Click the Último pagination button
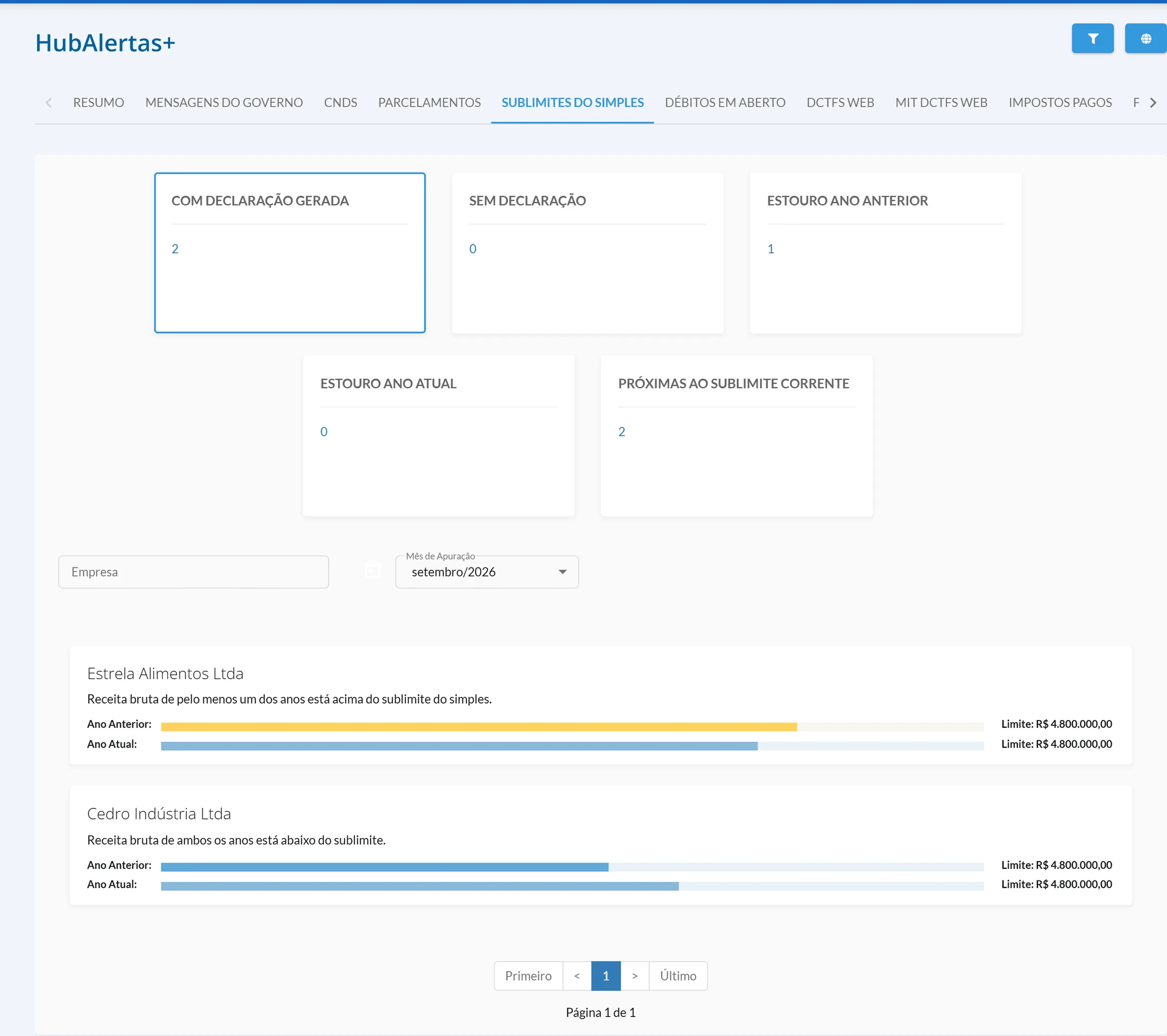 678,976
